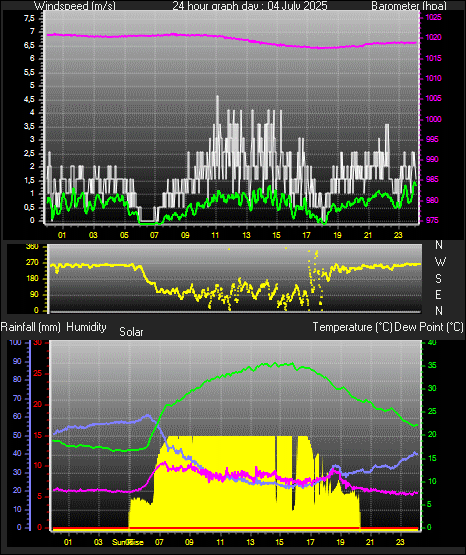The image size is (466, 555).
Task: Select the "1005" barometer axis value
Action: tap(433, 98)
